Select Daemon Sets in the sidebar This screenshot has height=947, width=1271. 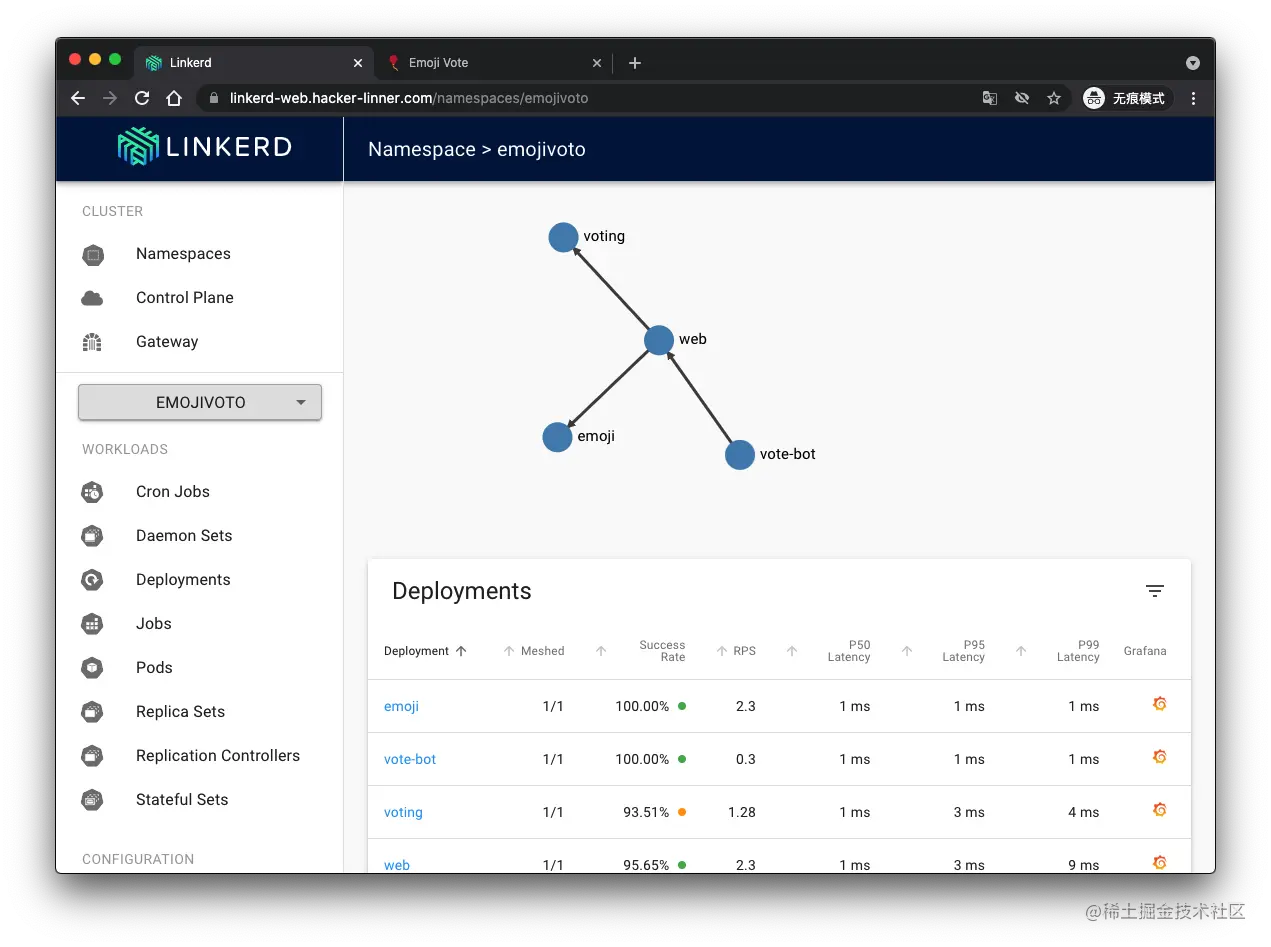(x=184, y=536)
